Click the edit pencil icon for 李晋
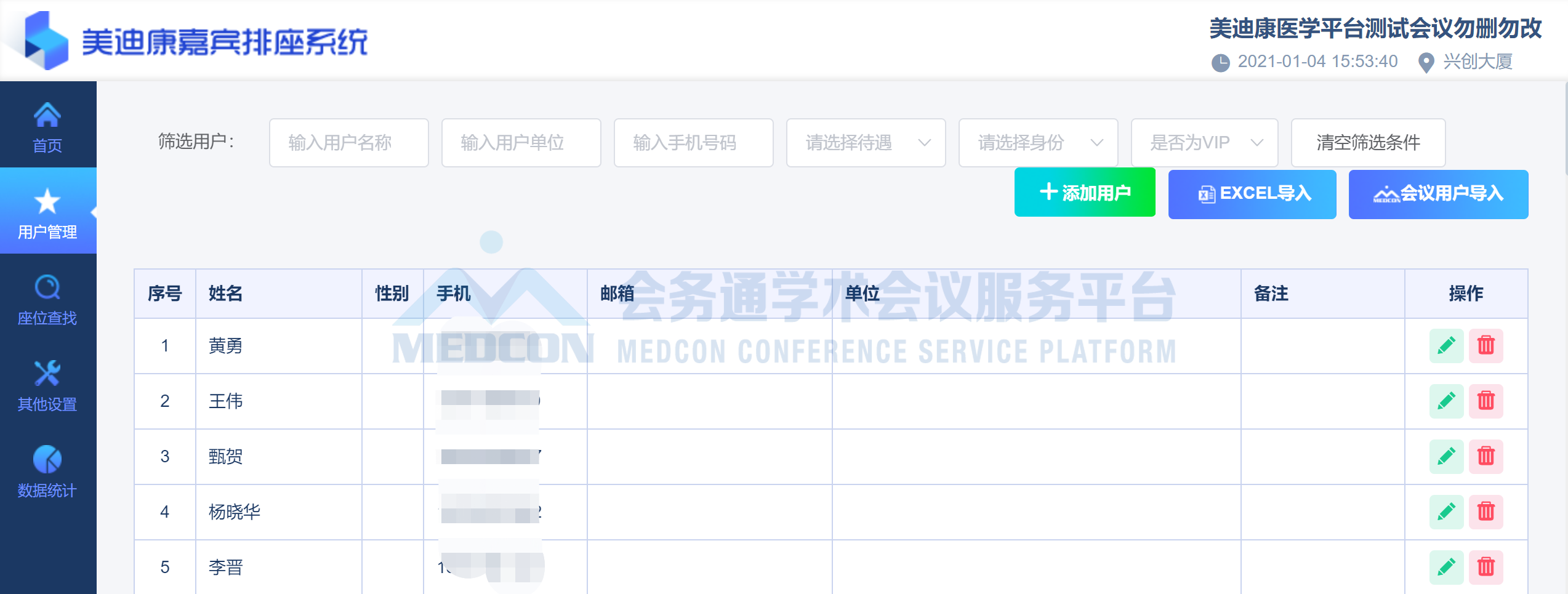This screenshot has width=1568, height=594. pyautogui.click(x=1446, y=566)
